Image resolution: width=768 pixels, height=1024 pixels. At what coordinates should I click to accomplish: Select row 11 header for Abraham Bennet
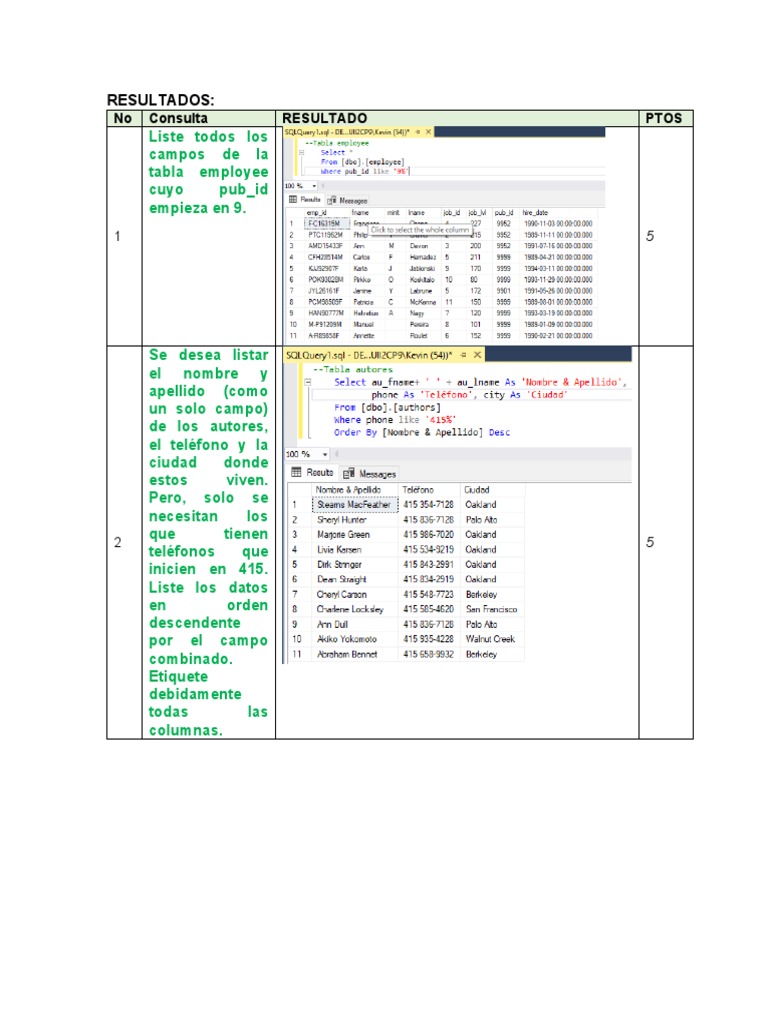click(296, 654)
